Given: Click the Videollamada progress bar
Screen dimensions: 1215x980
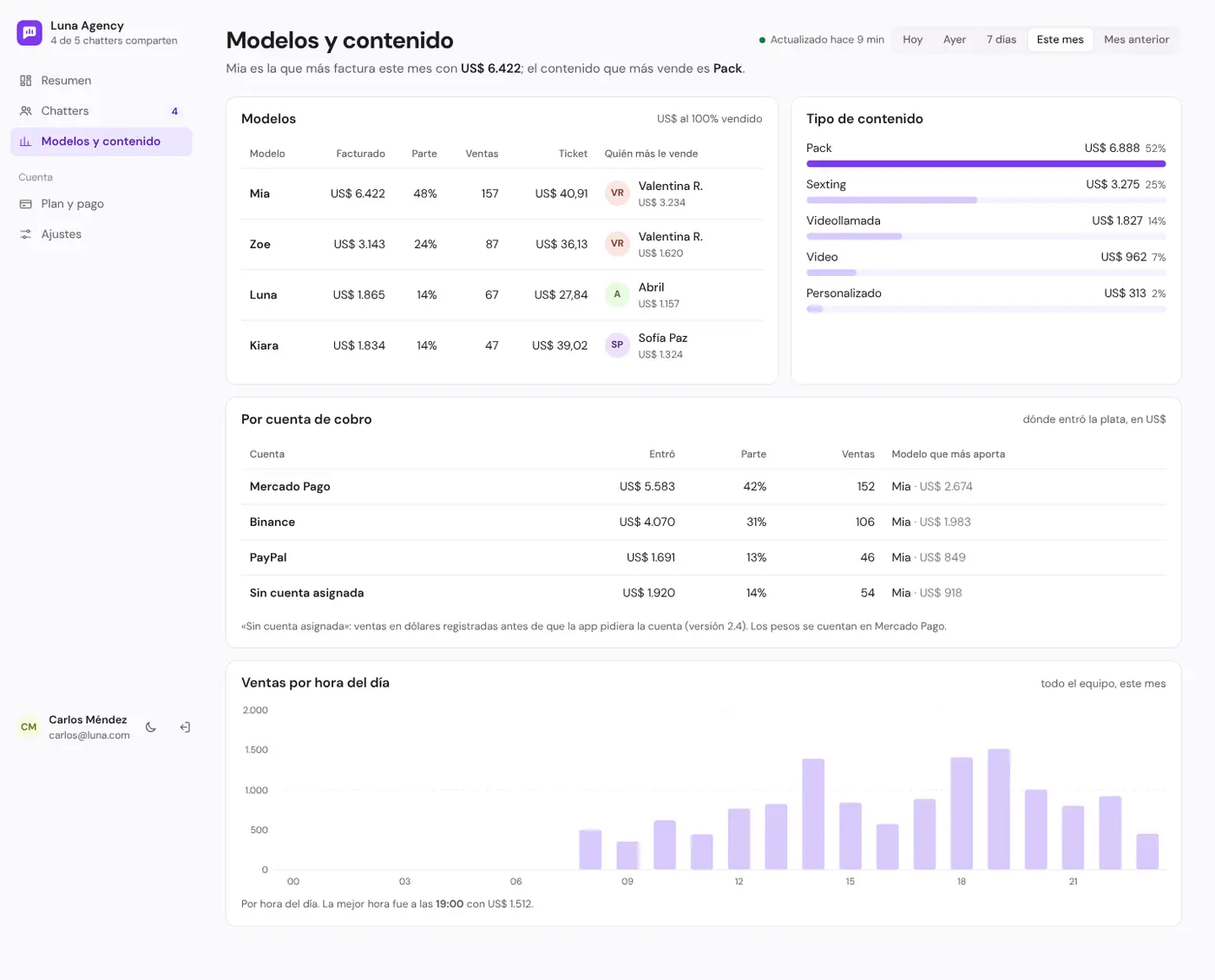Looking at the screenshot, I should pyautogui.click(x=986, y=236).
